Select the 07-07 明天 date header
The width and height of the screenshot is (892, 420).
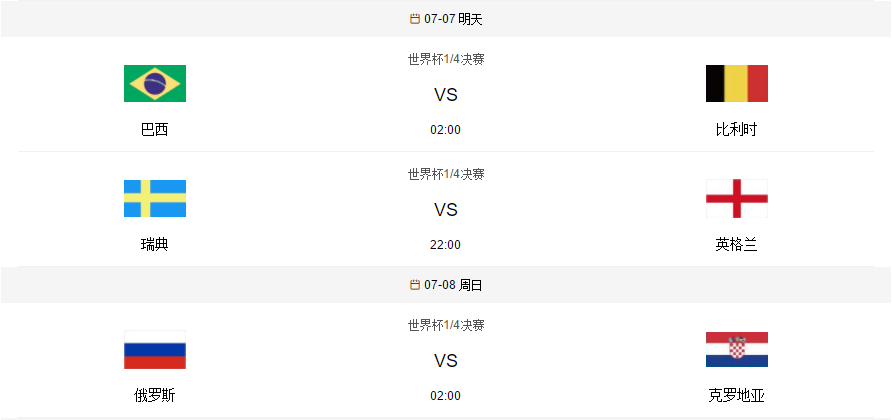tap(453, 19)
